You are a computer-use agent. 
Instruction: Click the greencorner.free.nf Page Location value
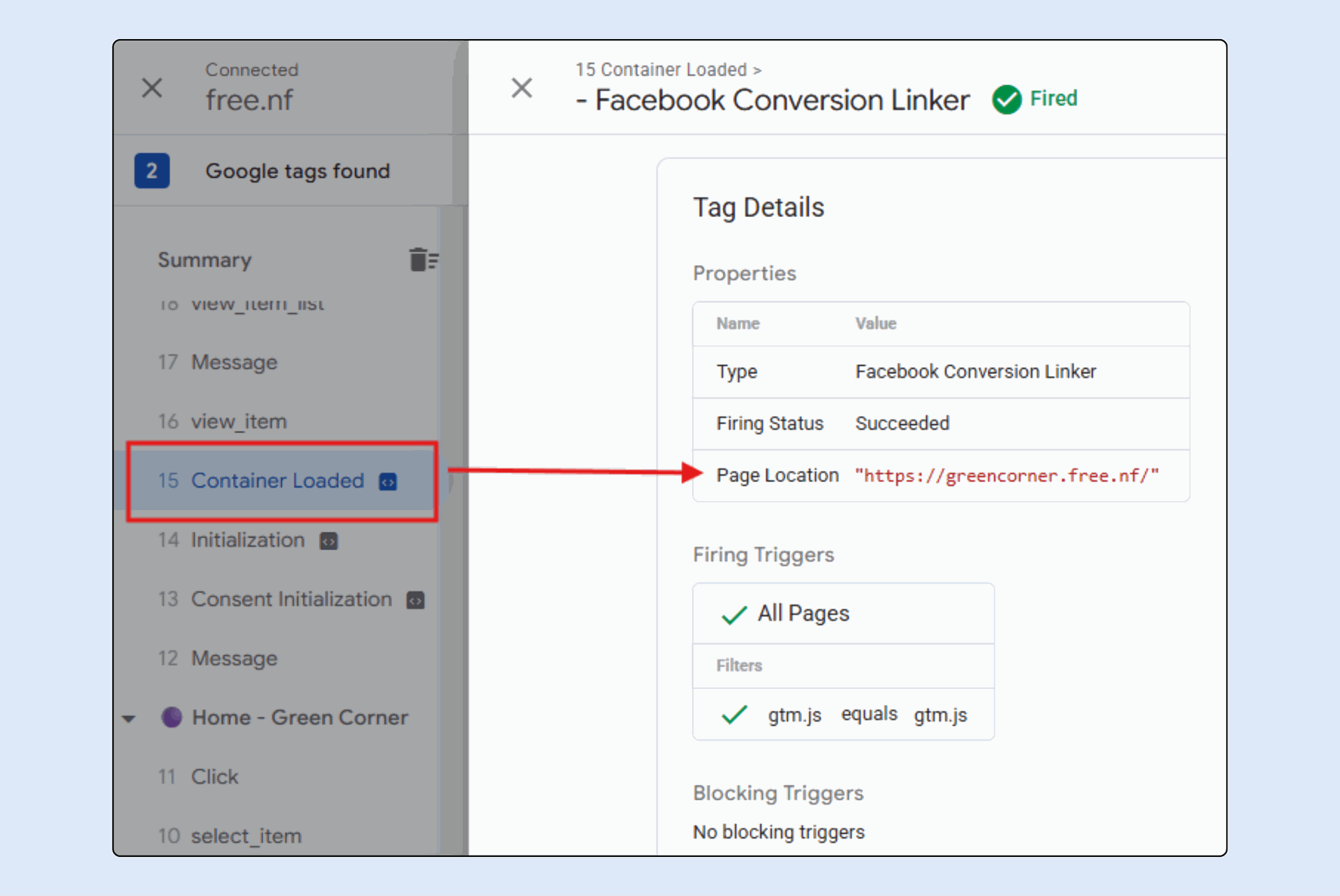tap(1006, 476)
